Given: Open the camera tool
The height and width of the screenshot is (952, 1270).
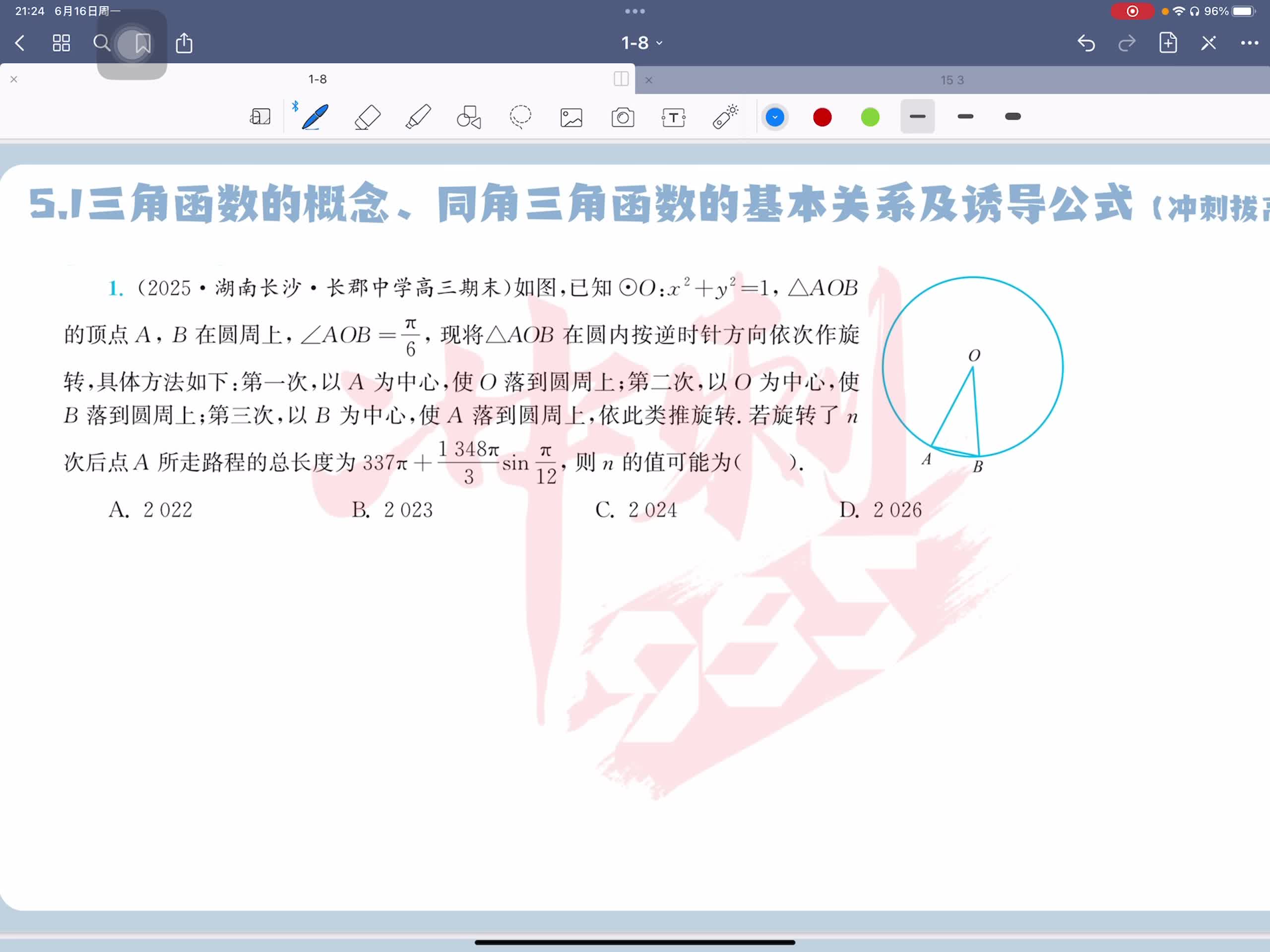Looking at the screenshot, I should tap(623, 118).
